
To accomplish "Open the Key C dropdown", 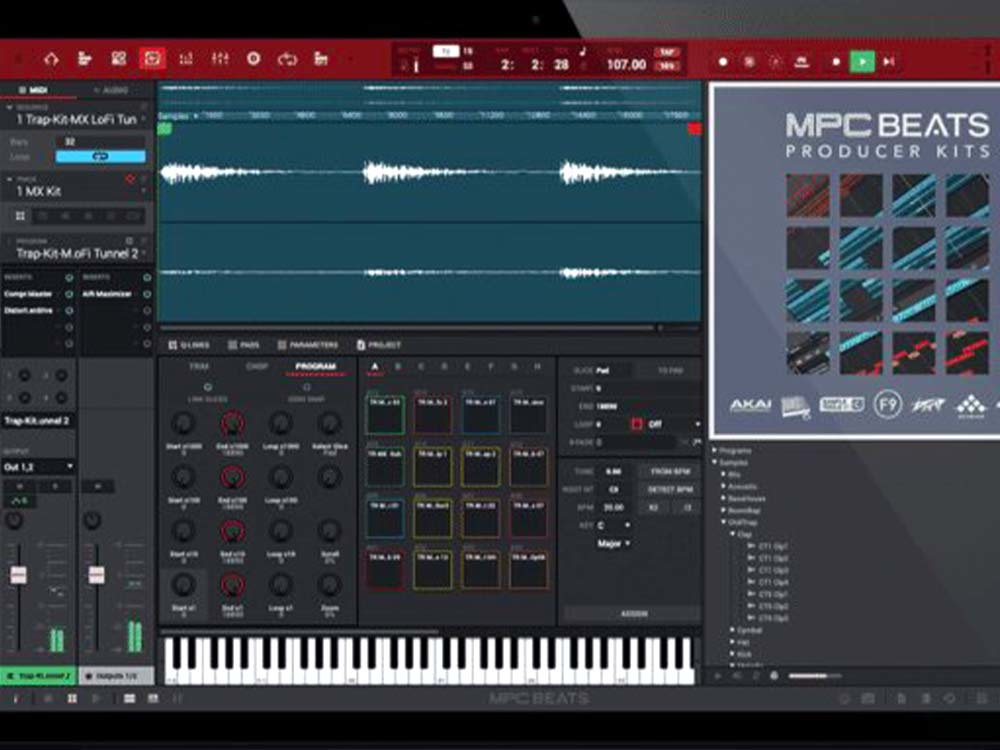I will coord(614,525).
